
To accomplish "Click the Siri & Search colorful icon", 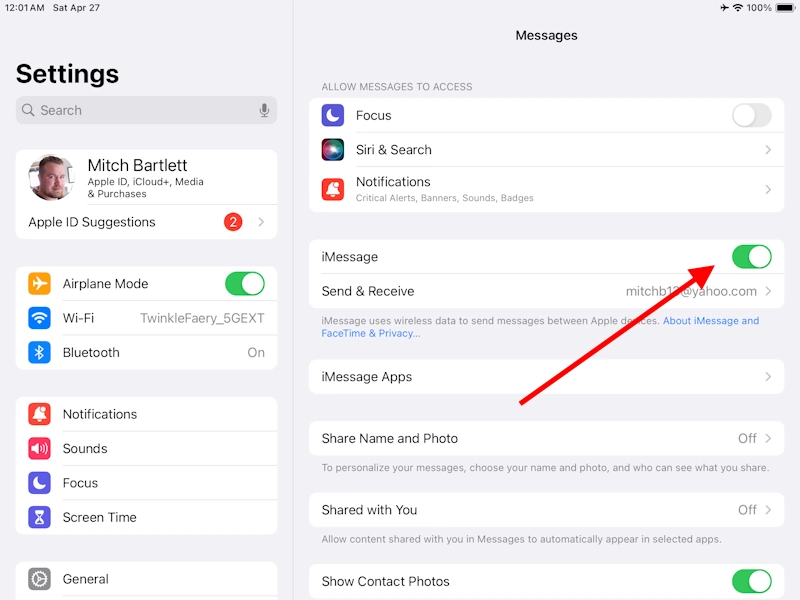I will pos(332,149).
